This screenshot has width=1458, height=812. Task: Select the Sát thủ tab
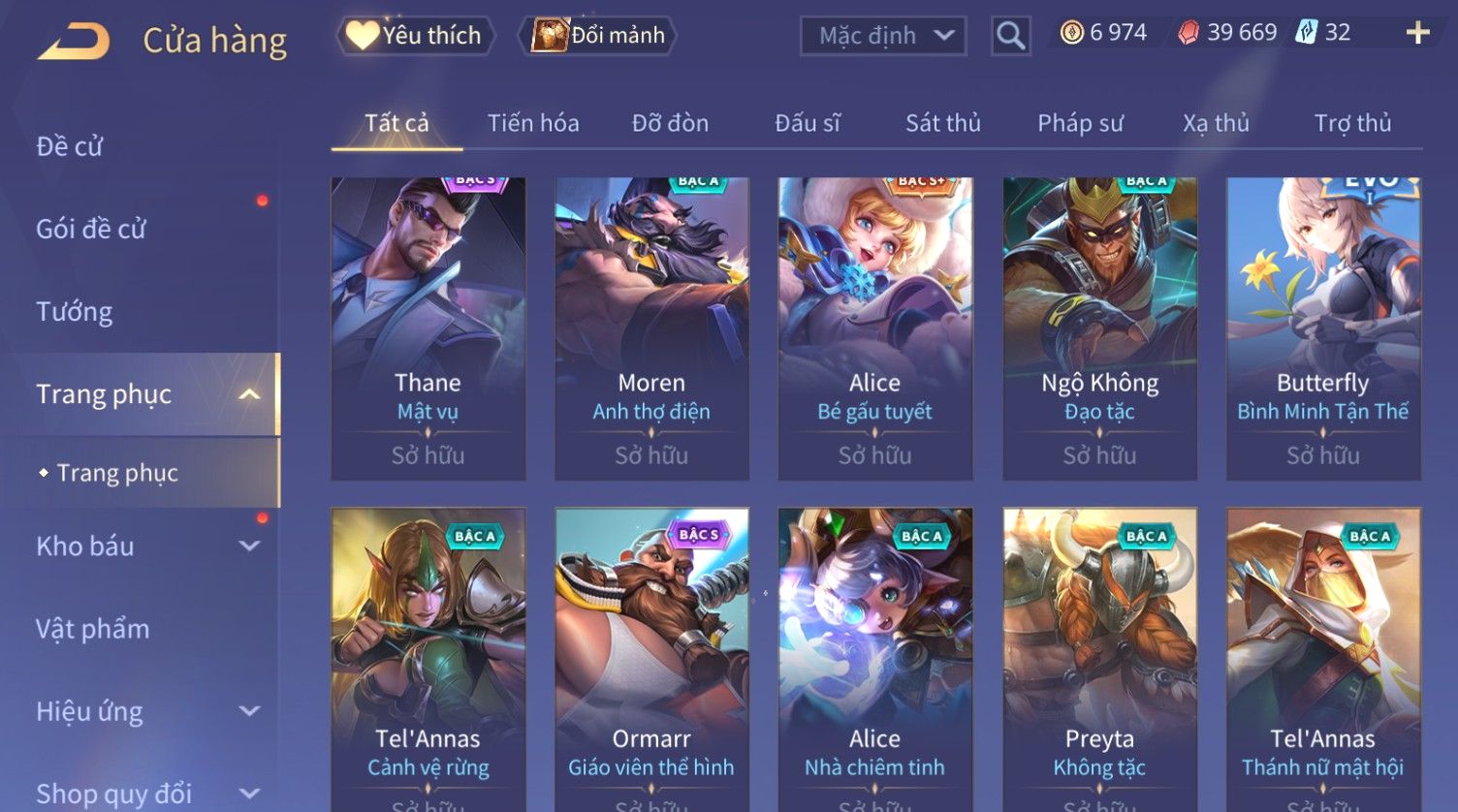tap(943, 123)
